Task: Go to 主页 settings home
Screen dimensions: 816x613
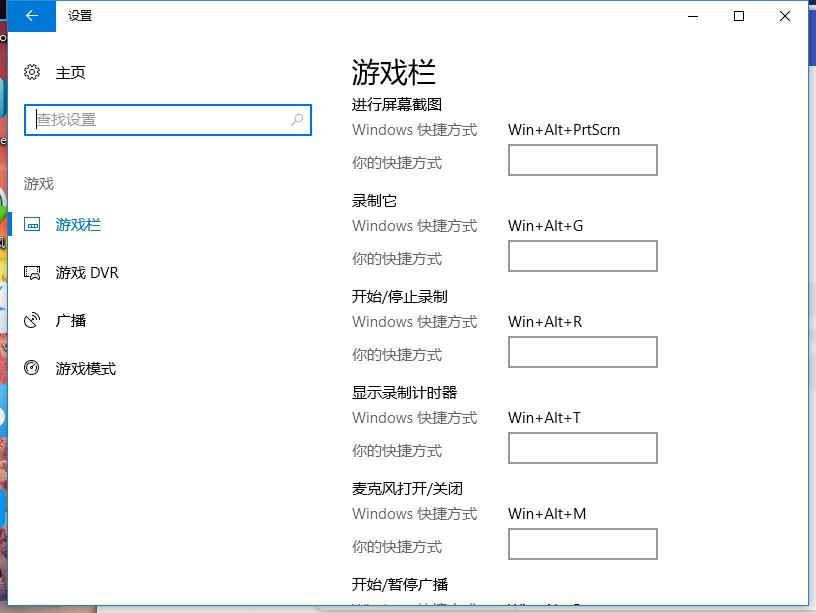Action: tap(70, 72)
